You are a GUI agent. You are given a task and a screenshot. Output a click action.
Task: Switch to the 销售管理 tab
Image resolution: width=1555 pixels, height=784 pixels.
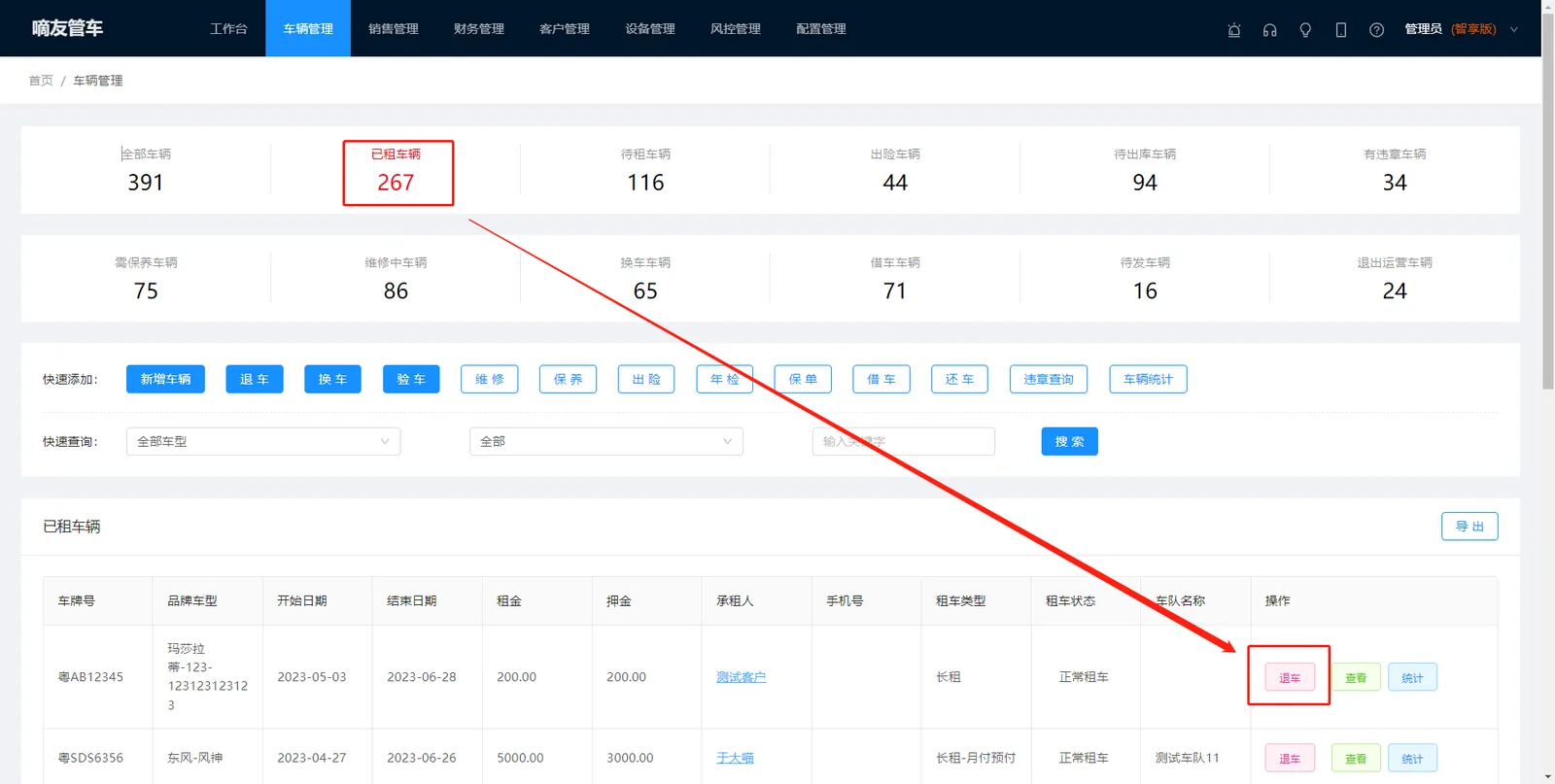(x=394, y=29)
